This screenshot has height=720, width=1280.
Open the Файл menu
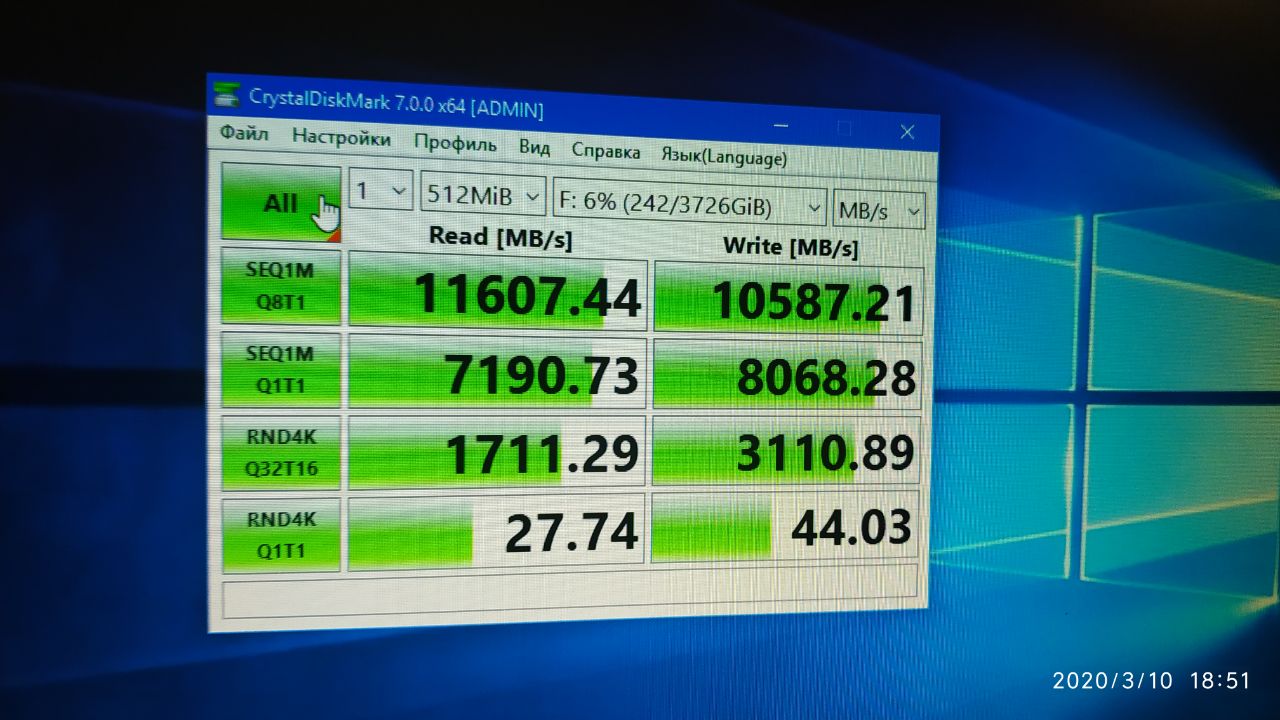[244, 131]
